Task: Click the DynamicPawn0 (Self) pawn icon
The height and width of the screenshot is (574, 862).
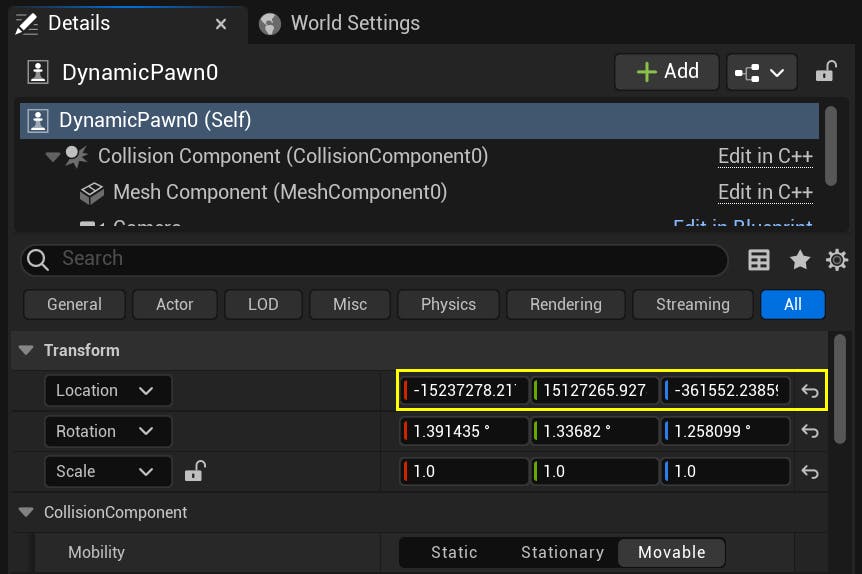Action: pos(38,120)
